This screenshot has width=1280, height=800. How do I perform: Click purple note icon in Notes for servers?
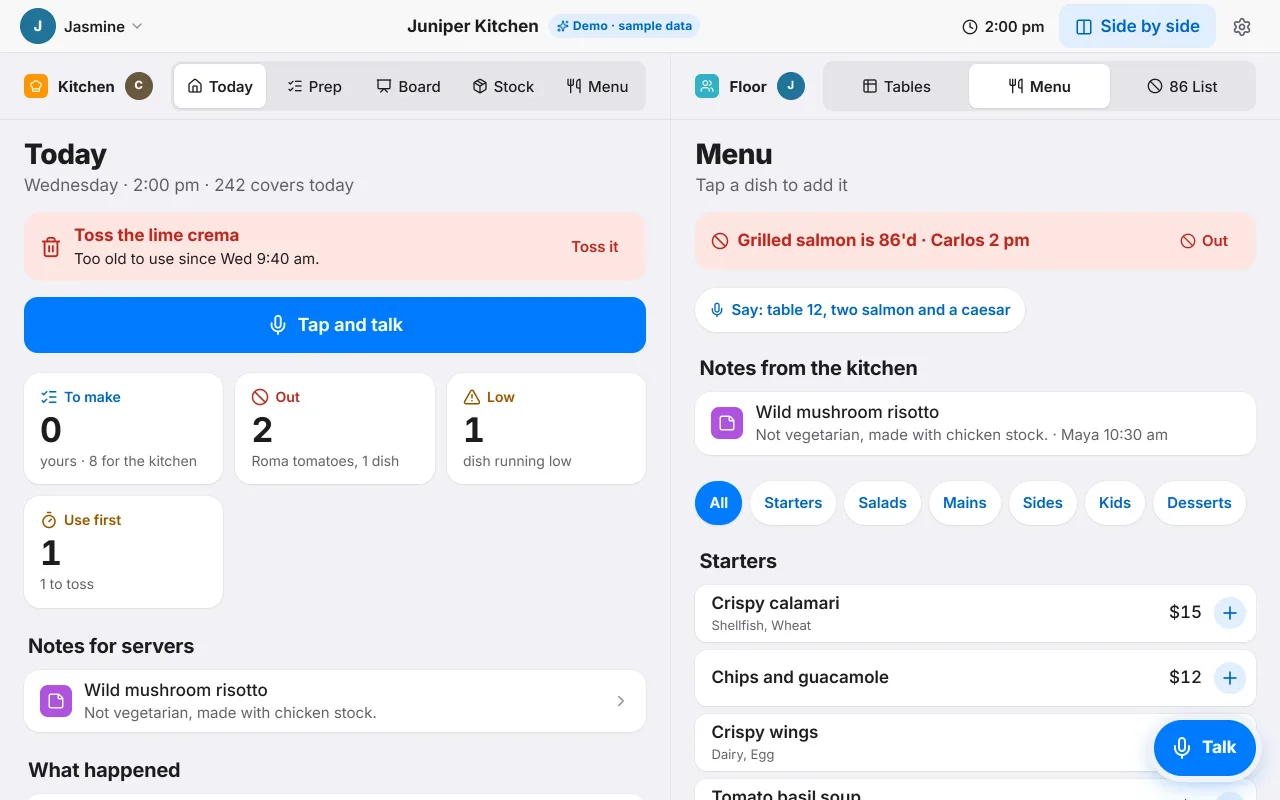[56, 701]
